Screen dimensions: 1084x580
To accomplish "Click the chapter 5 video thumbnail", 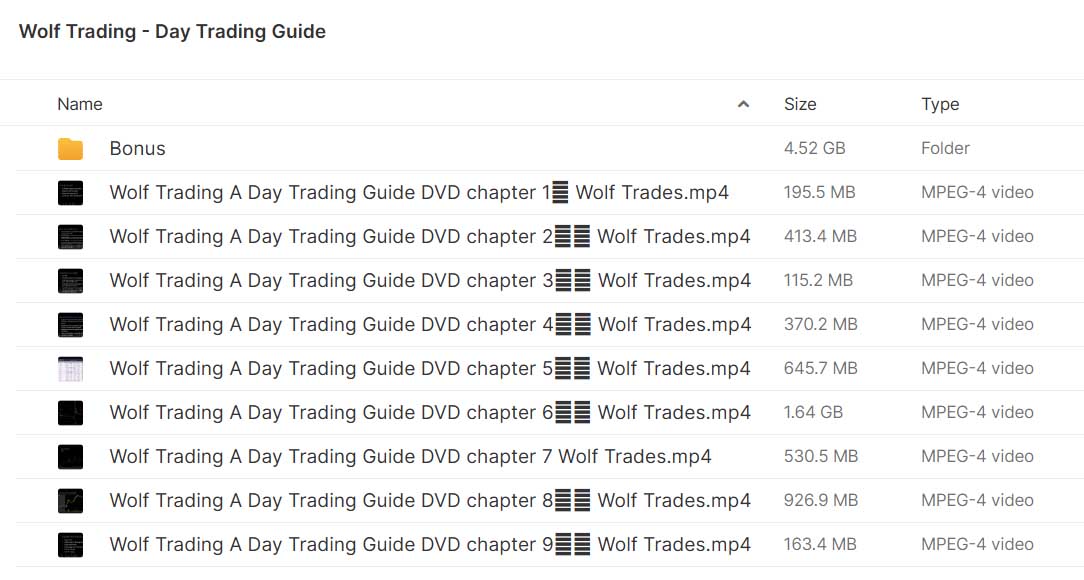I will tap(70, 369).
